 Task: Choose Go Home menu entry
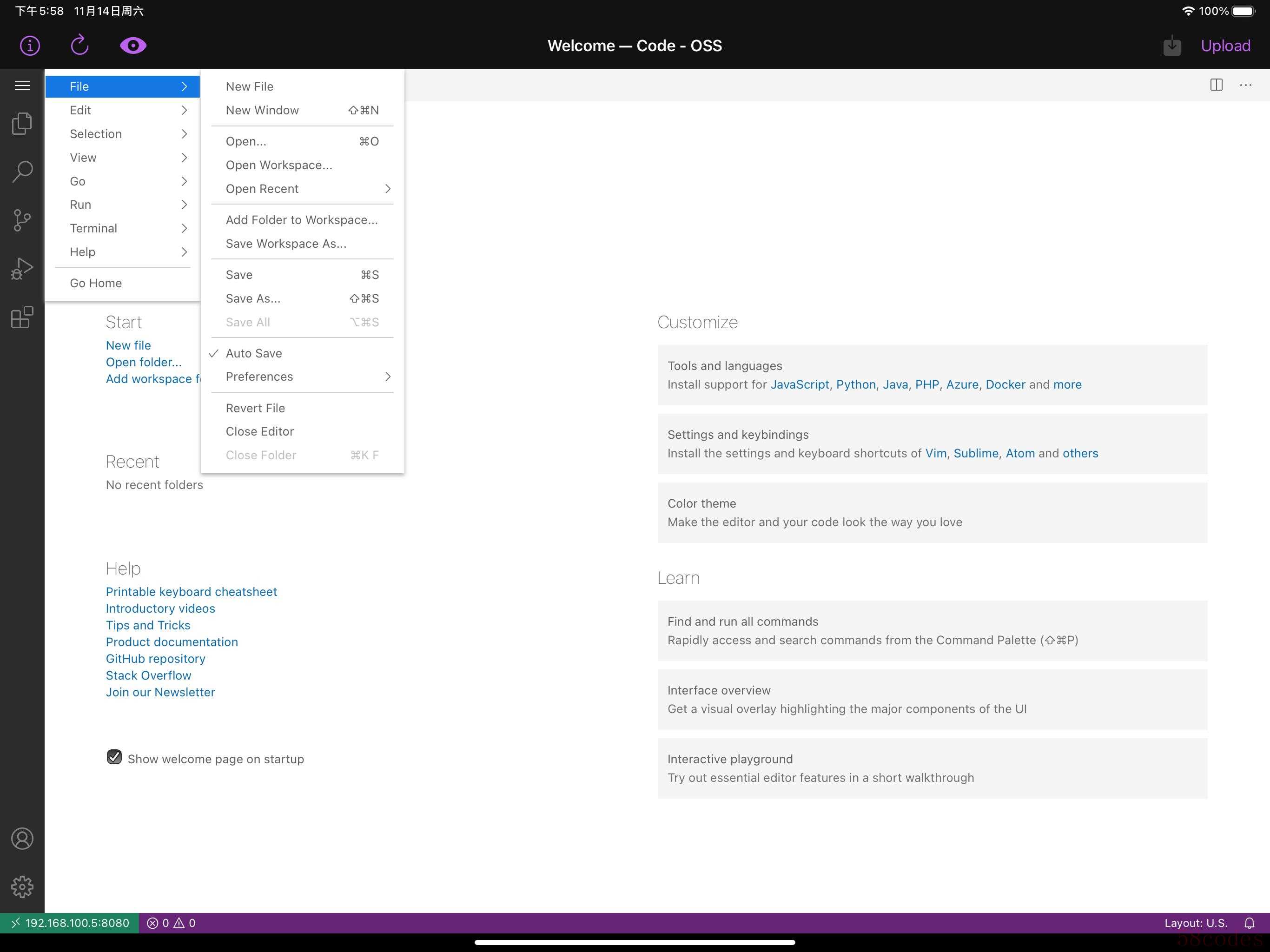[122, 283]
